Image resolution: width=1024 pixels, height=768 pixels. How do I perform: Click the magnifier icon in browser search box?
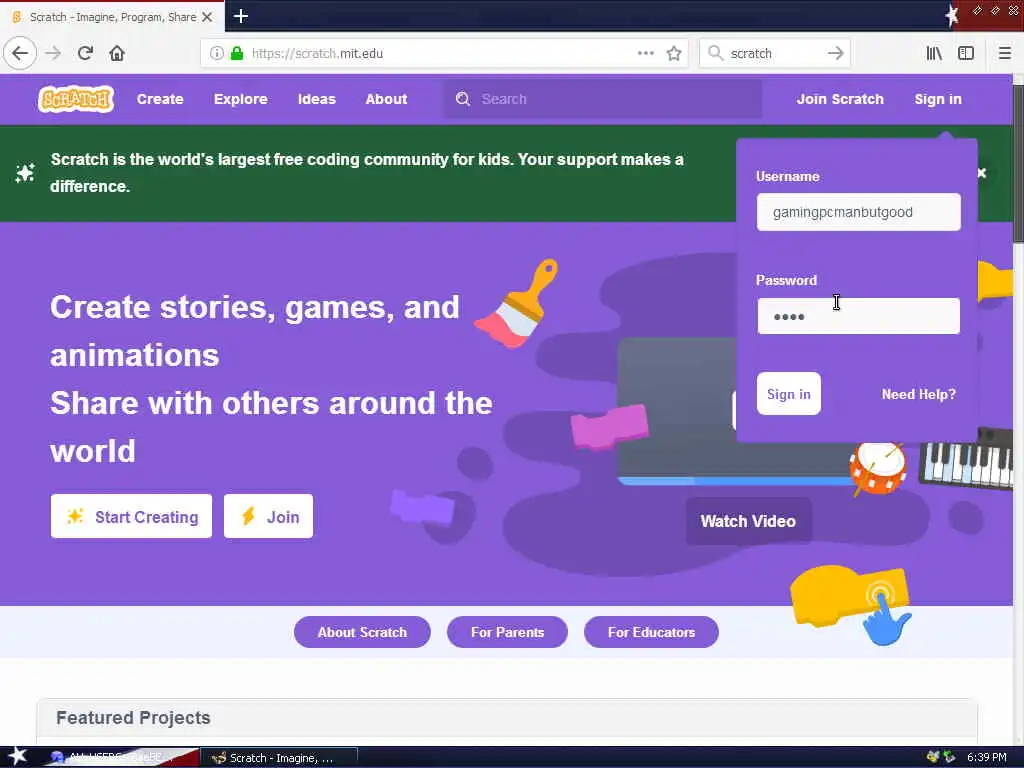pyautogui.click(x=715, y=53)
